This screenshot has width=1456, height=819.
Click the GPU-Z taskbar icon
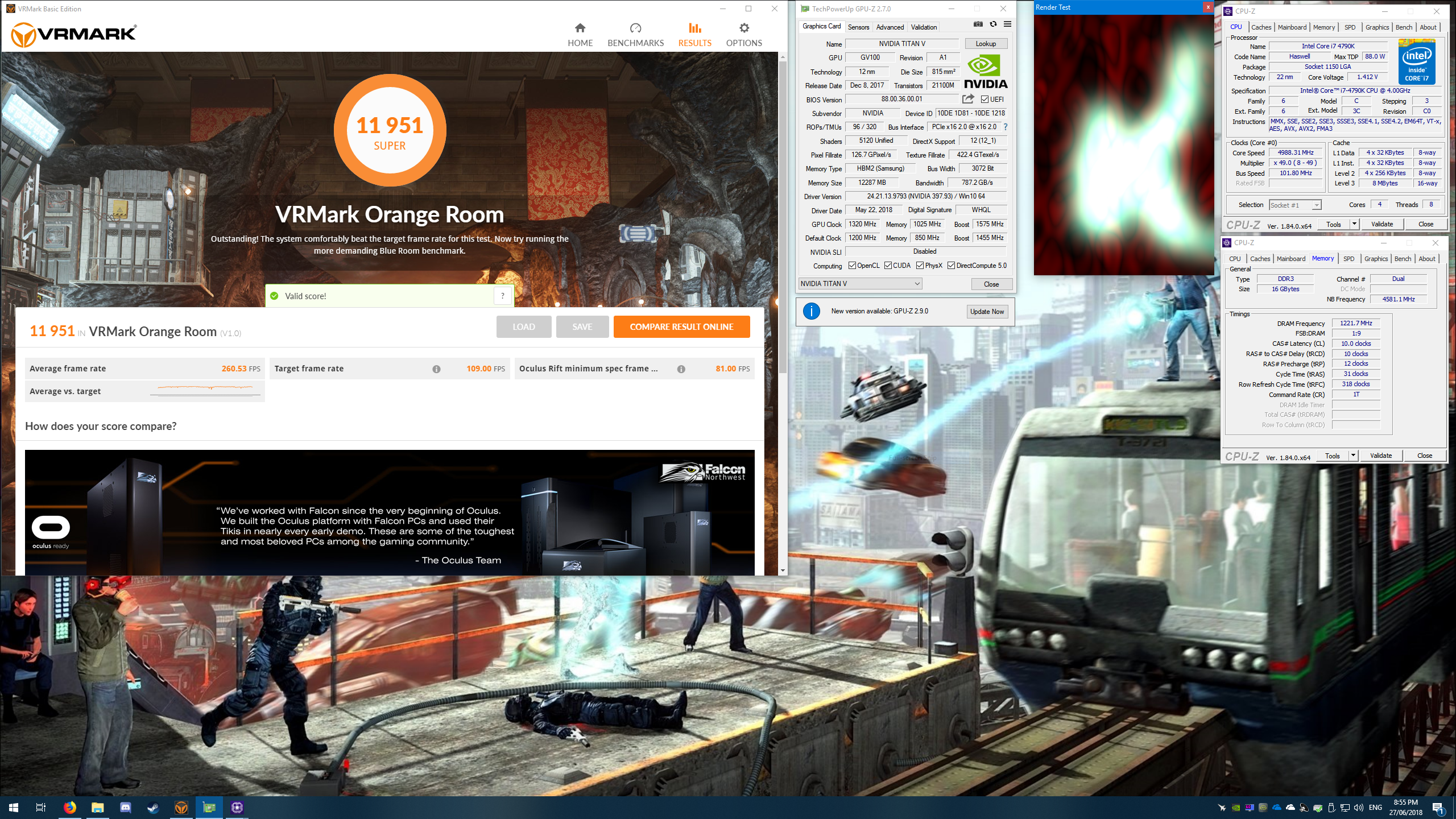(209, 808)
